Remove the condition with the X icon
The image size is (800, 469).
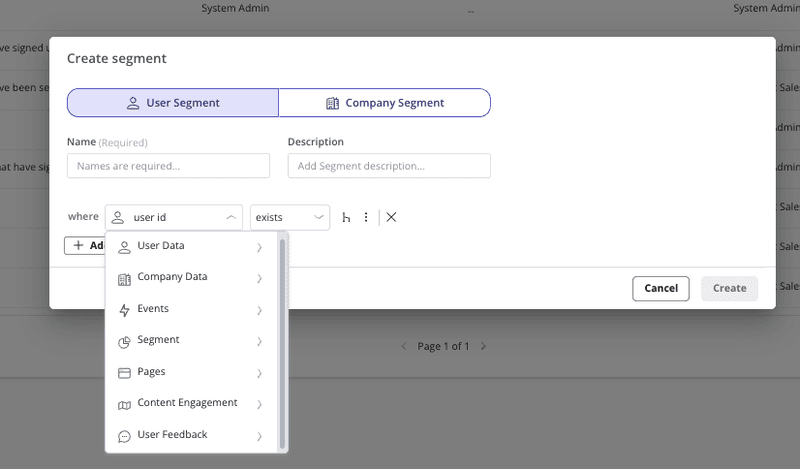click(391, 217)
